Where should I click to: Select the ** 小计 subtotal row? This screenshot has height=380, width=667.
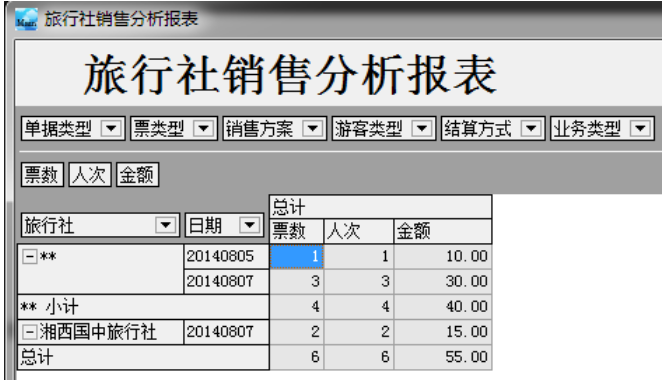tap(143, 306)
